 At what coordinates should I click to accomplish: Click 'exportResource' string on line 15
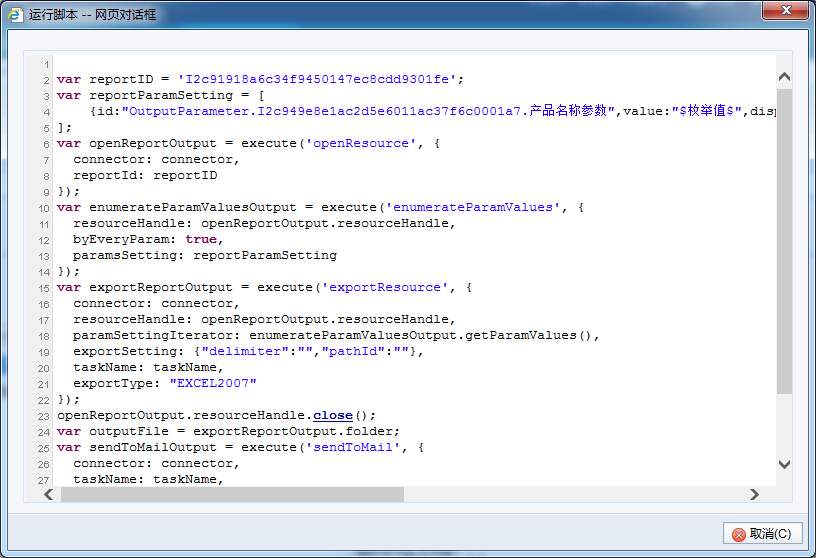point(385,287)
